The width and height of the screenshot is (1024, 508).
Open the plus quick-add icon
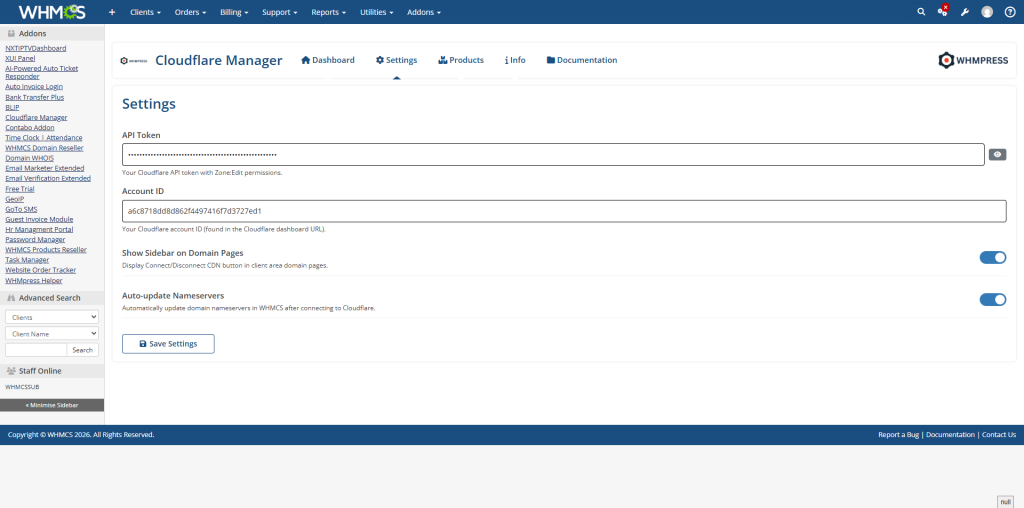(x=112, y=12)
